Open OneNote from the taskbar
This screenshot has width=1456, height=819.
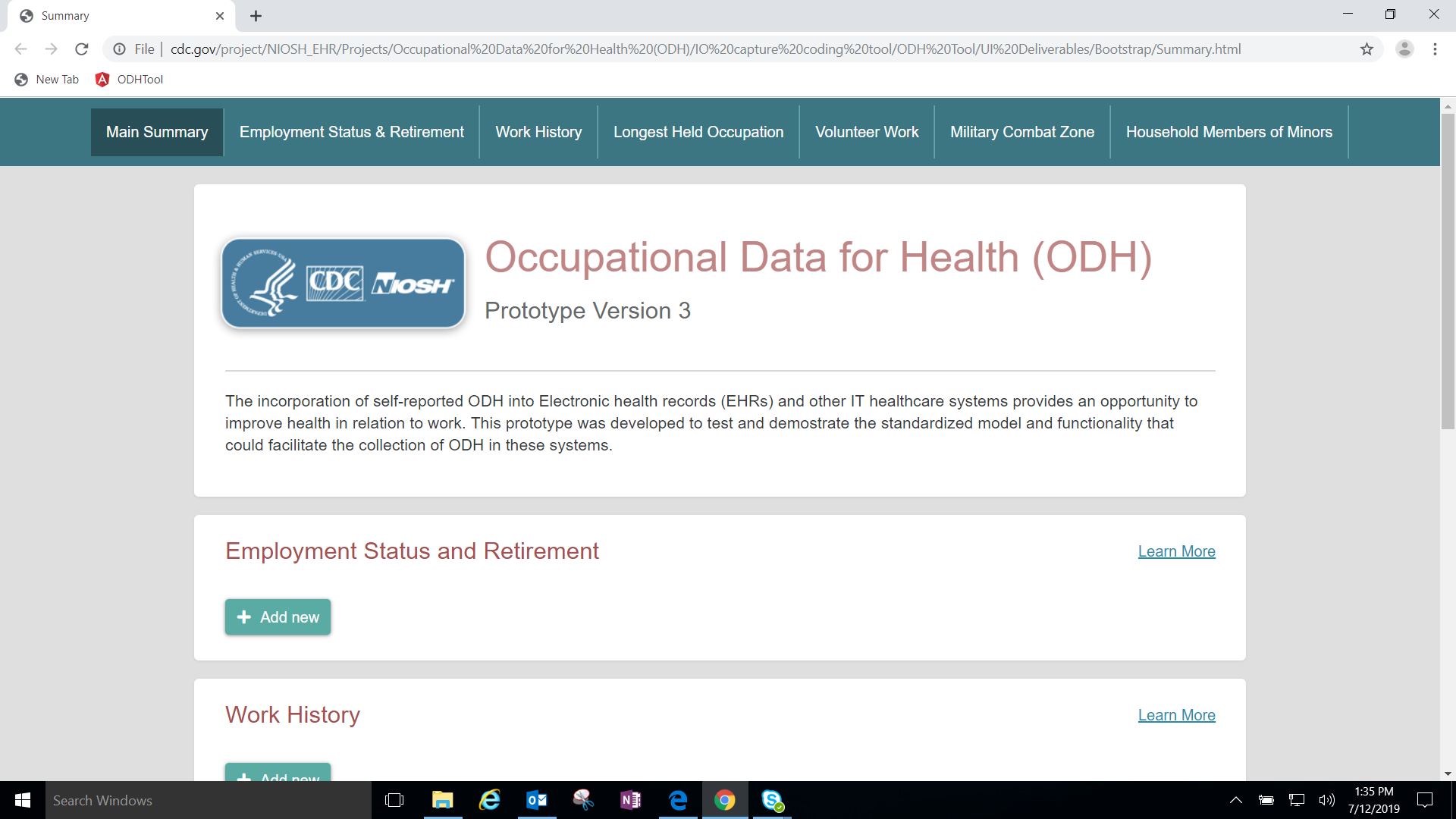(630, 800)
